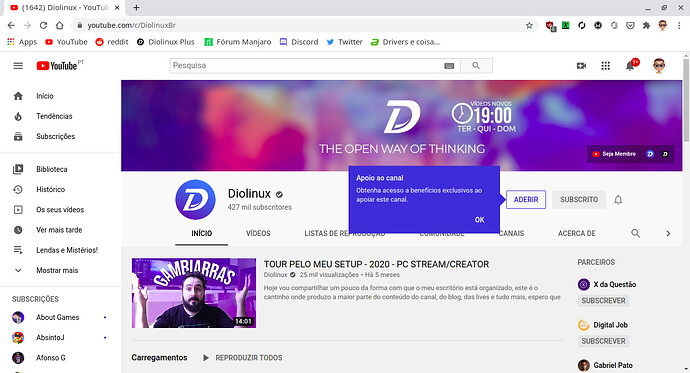Bookmark this page with the star icon
Viewport: 690px width, 373px height.
pos(529,26)
